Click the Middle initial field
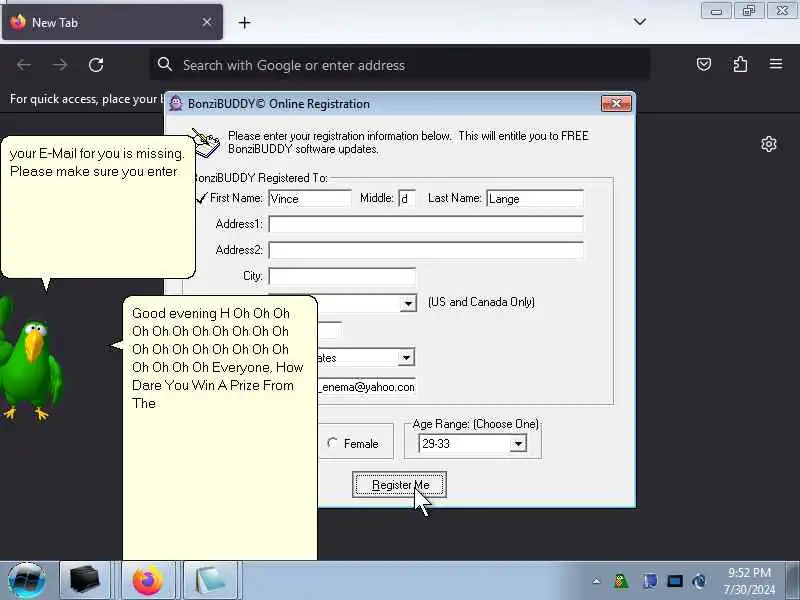 click(407, 198)
